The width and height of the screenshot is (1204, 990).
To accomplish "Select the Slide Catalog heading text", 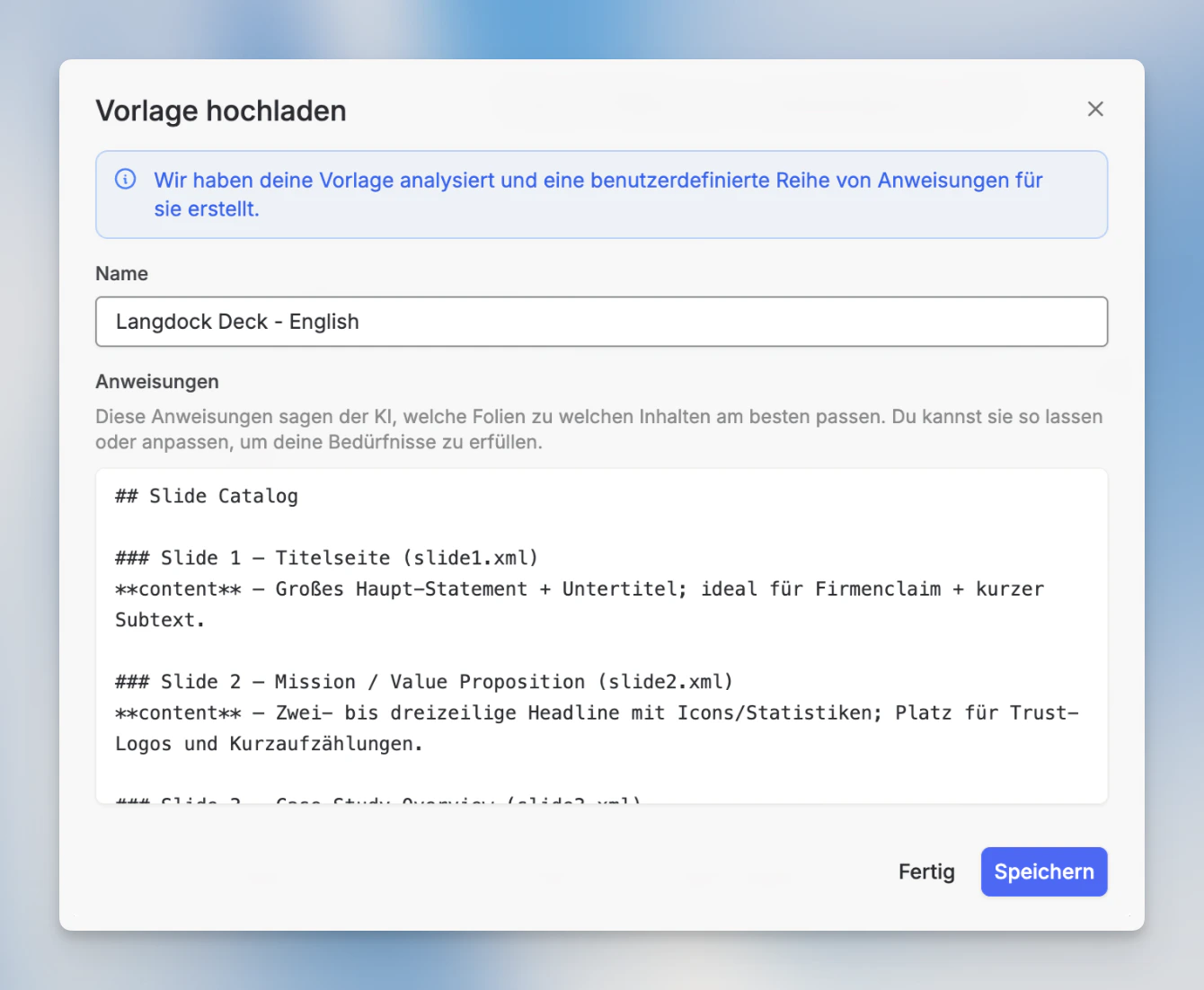I will click(x=206, y=495).
